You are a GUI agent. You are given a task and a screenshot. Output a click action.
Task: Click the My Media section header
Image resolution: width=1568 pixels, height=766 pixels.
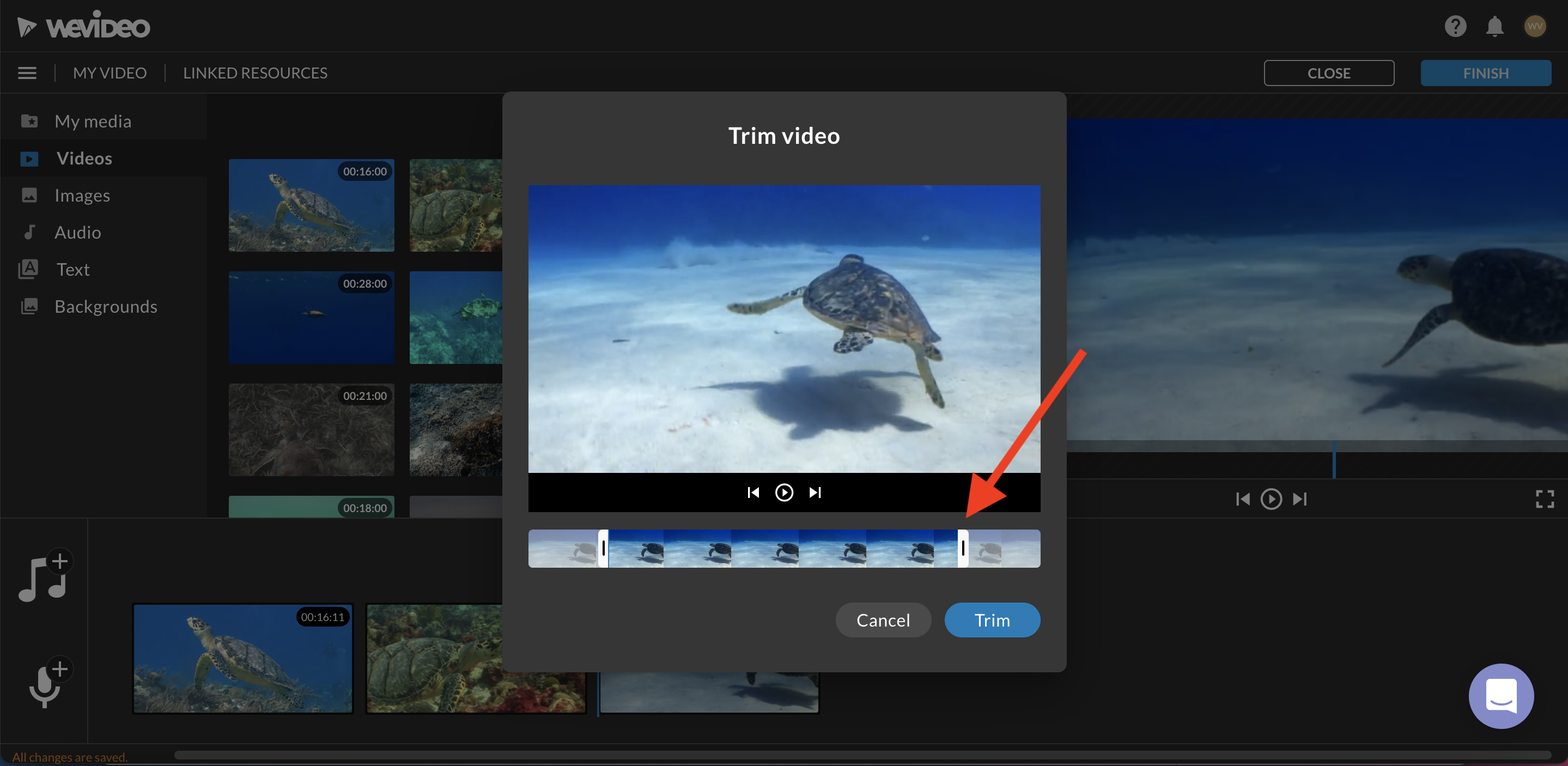[93, 120]
